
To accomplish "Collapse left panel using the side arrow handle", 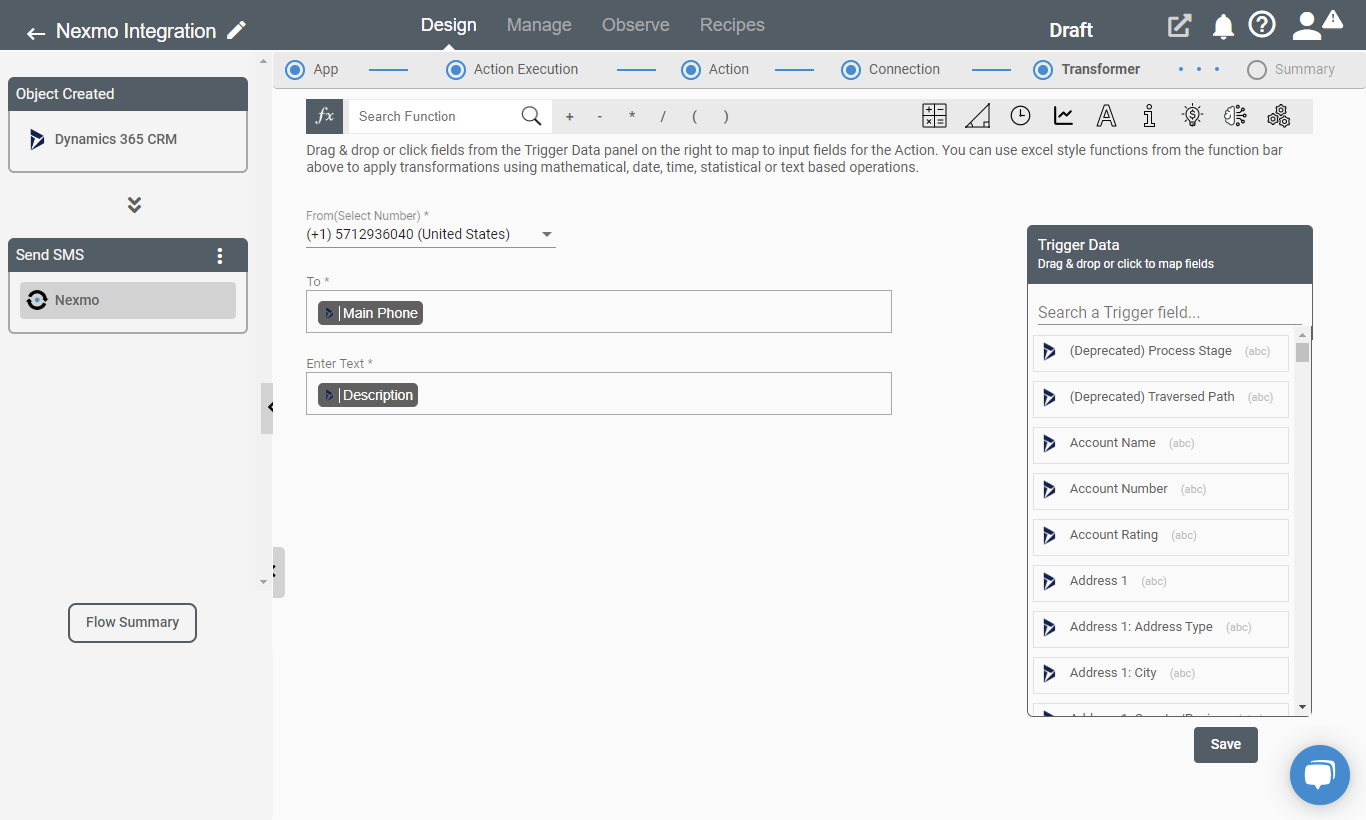I will 267,408.
